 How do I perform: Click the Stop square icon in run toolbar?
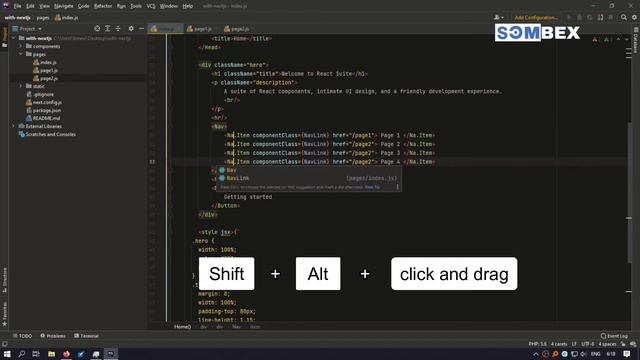coord(611,18)
